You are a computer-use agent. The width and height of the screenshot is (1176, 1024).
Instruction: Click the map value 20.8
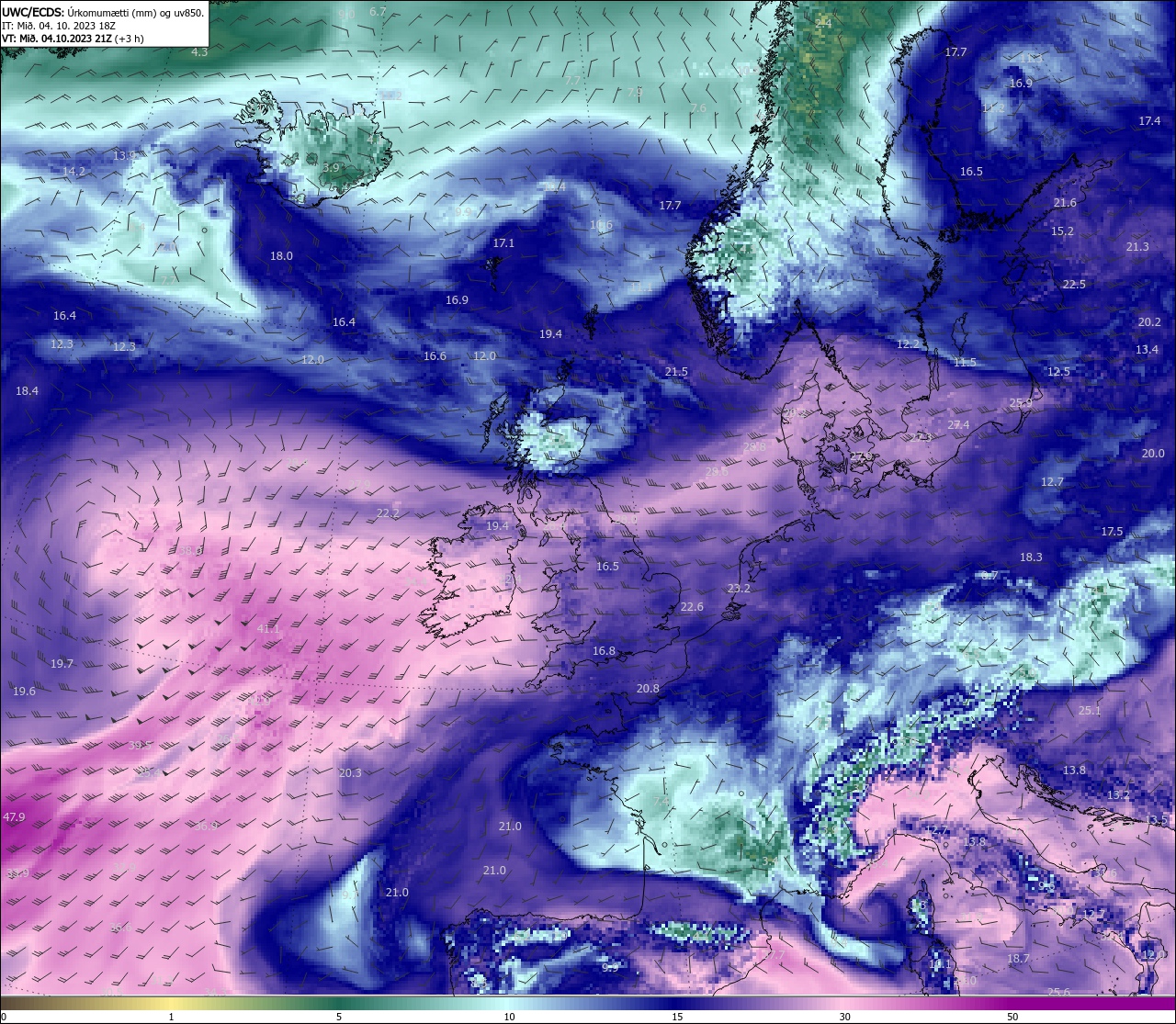[648, 688]
